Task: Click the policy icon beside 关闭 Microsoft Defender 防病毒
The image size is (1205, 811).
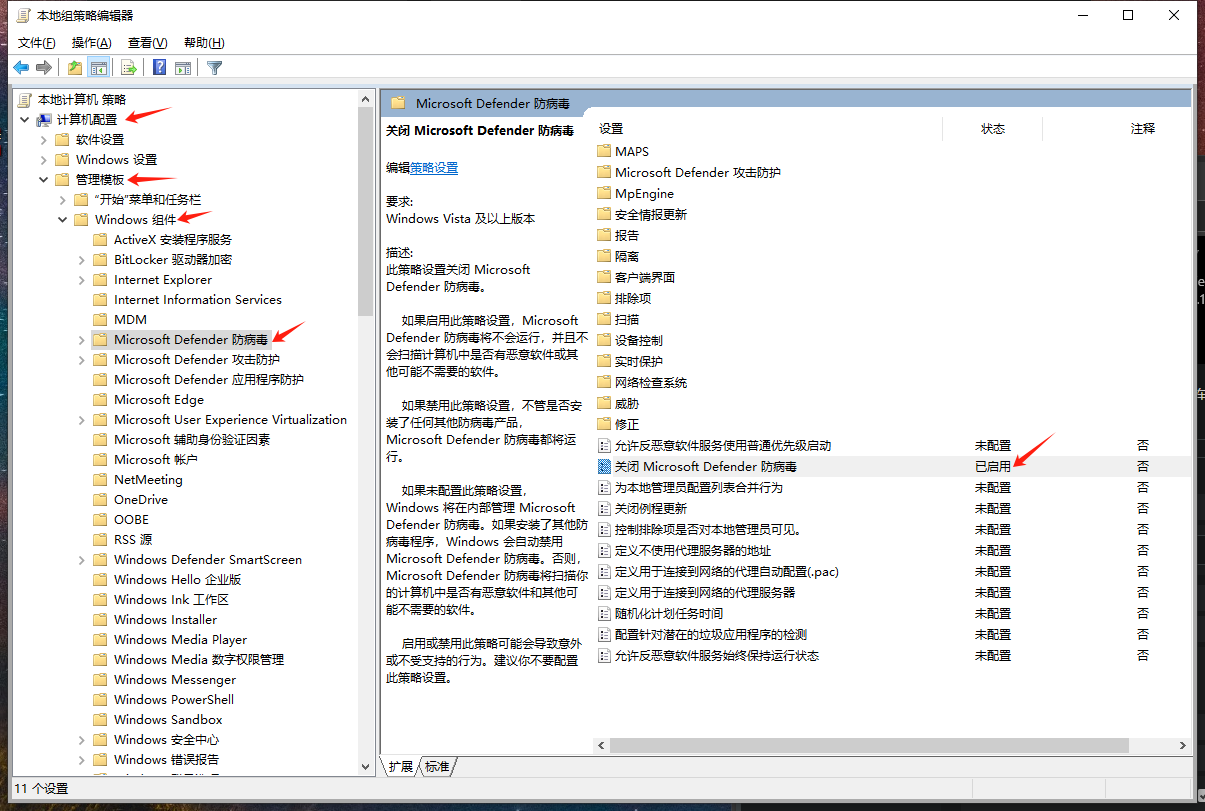Action: (x=604, y=466)
